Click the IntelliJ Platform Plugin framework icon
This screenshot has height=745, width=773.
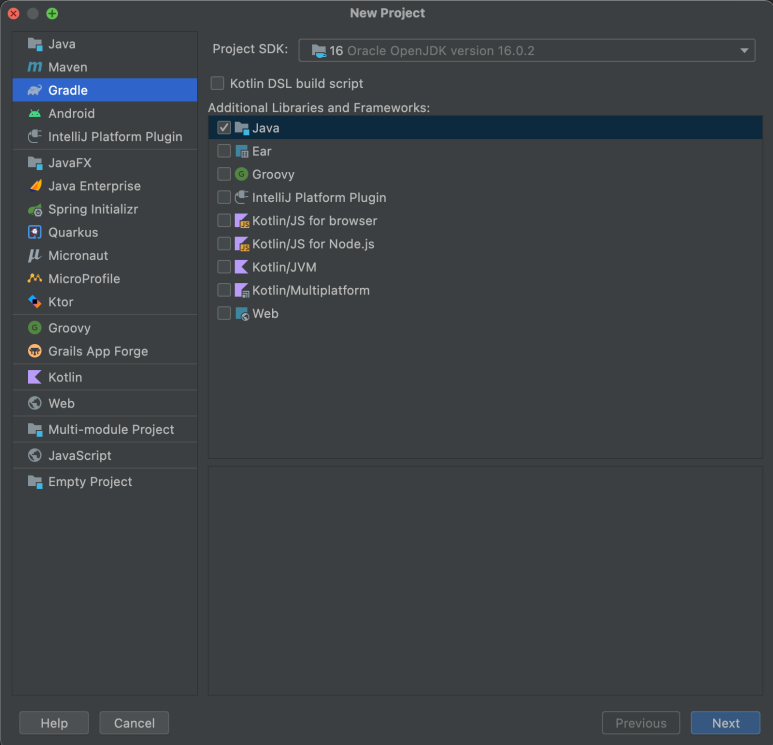click(242, 197)
